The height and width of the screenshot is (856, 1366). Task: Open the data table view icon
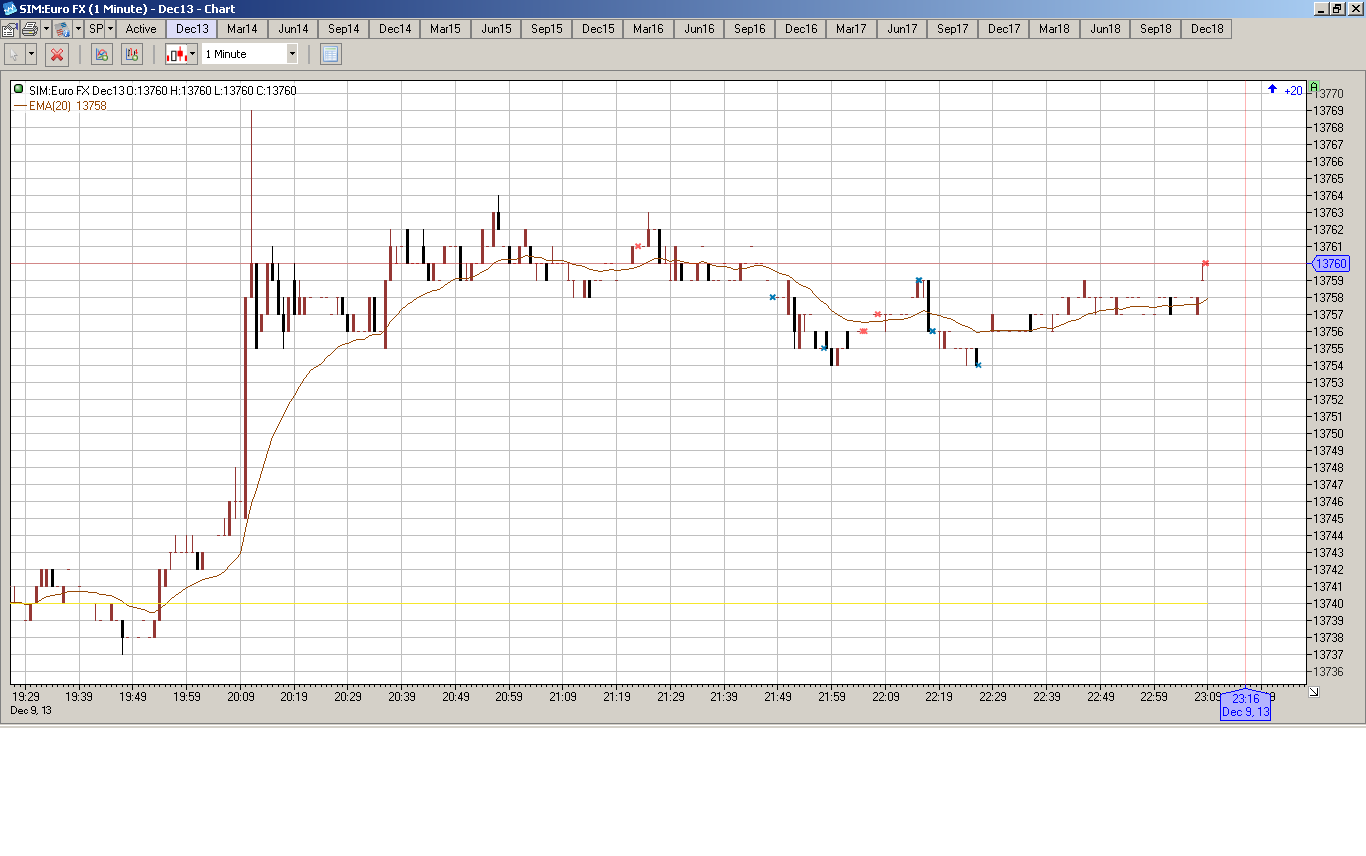pyautogui.click(x=331, y=54)
